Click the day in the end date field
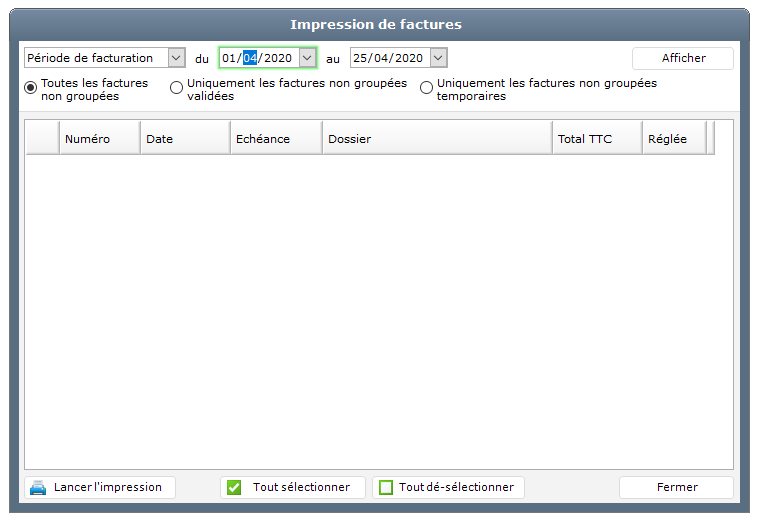 (360, 58)
